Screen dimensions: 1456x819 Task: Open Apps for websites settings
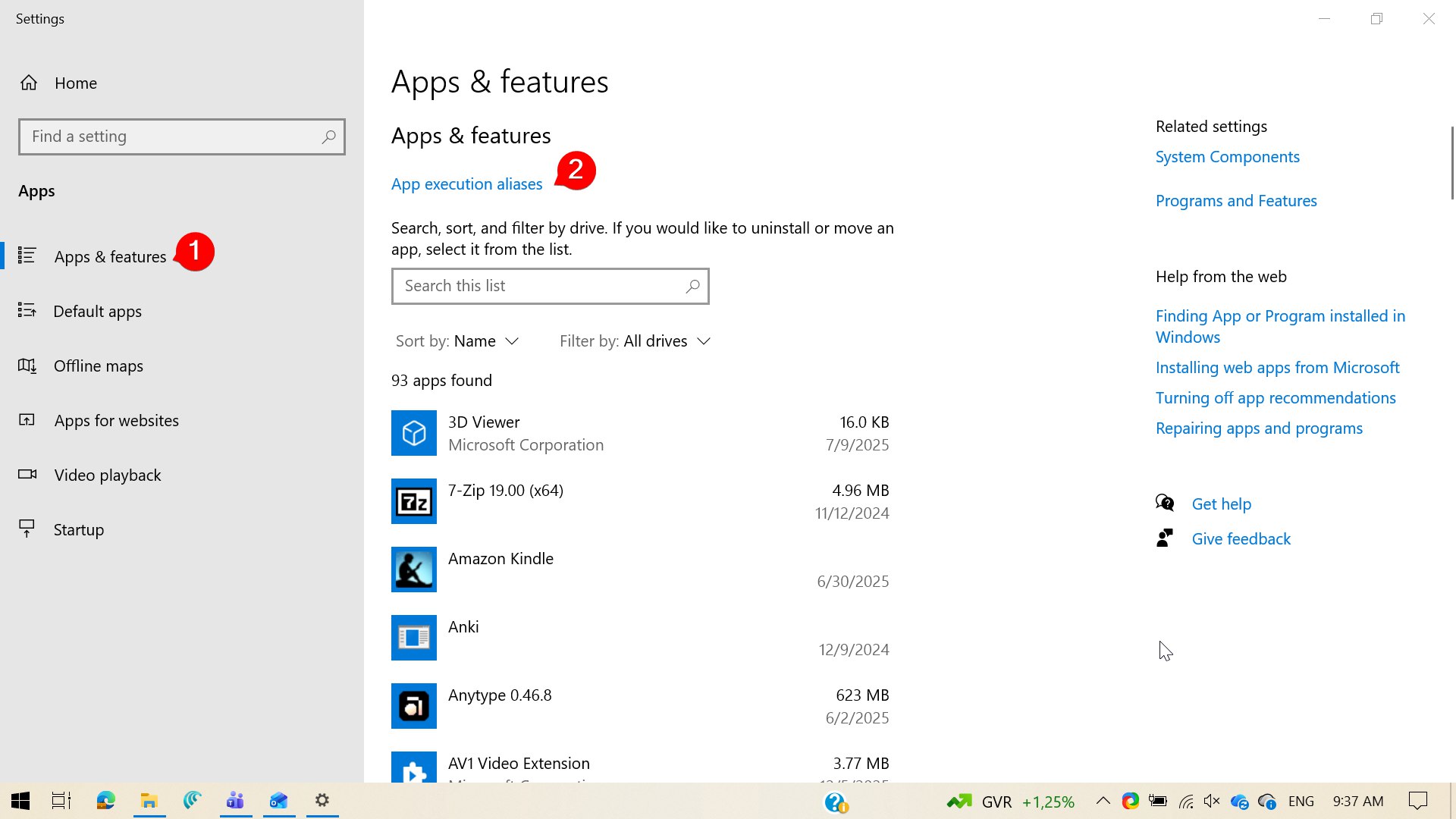pos(116,420)
